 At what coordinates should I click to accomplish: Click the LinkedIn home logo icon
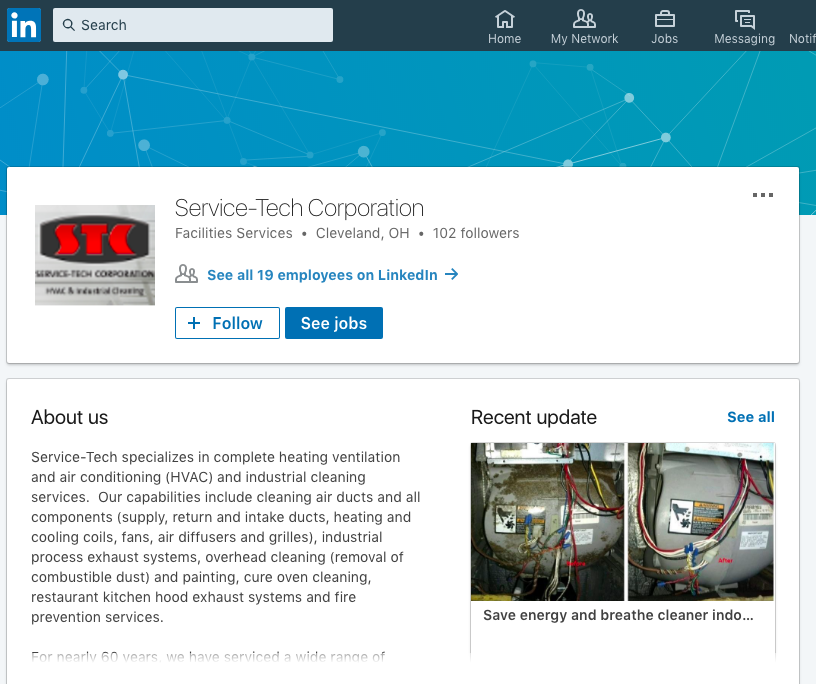pyautogui.click(x=22, y=24)
